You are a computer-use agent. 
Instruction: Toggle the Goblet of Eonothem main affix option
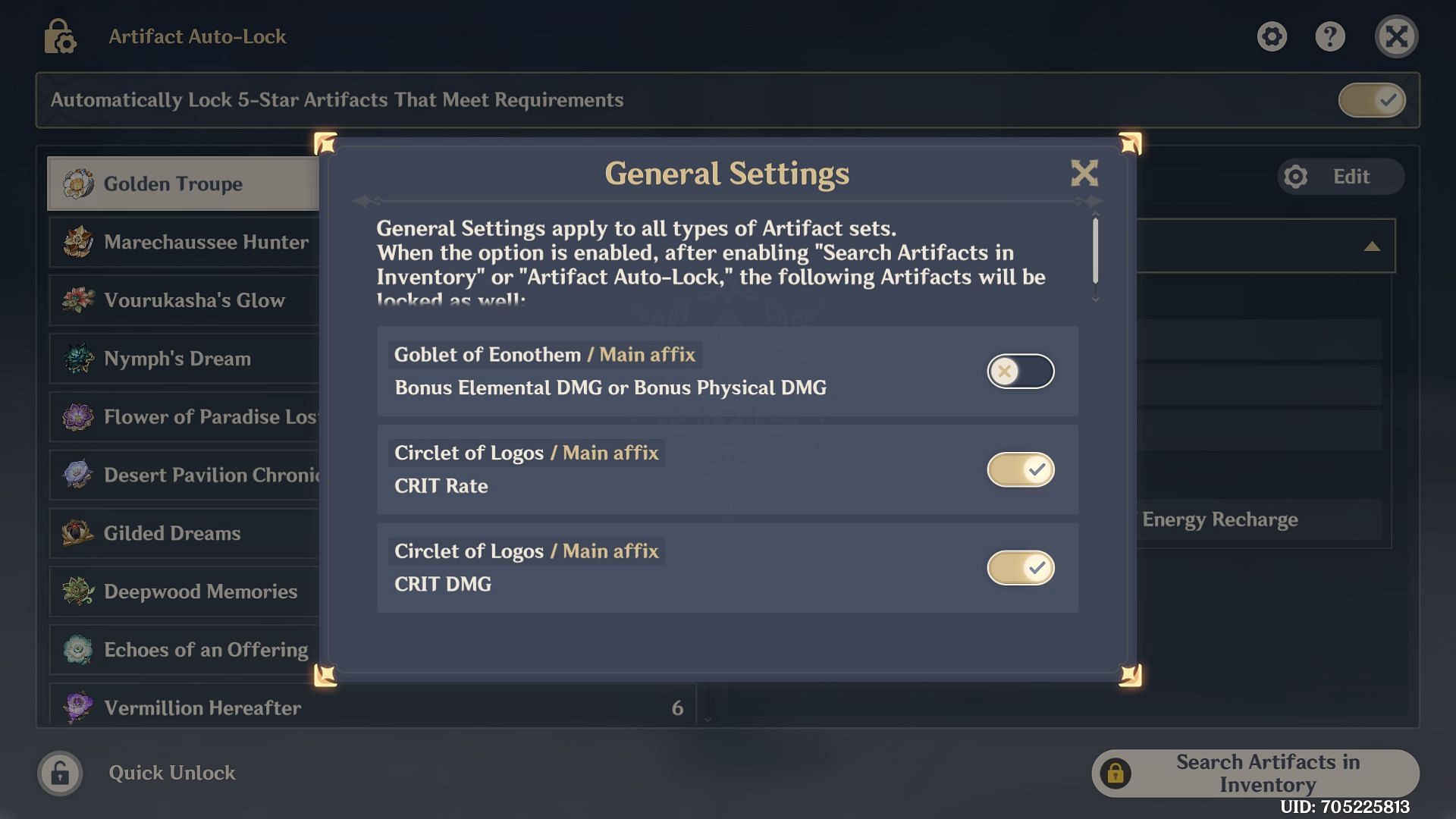(x=1020, y=371)
